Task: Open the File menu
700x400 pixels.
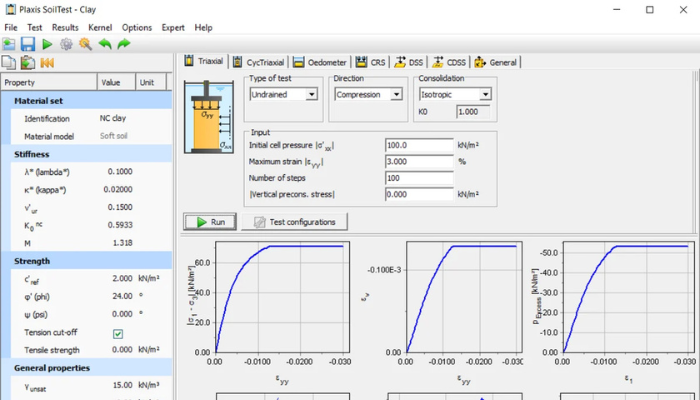Action: (11, 28)
